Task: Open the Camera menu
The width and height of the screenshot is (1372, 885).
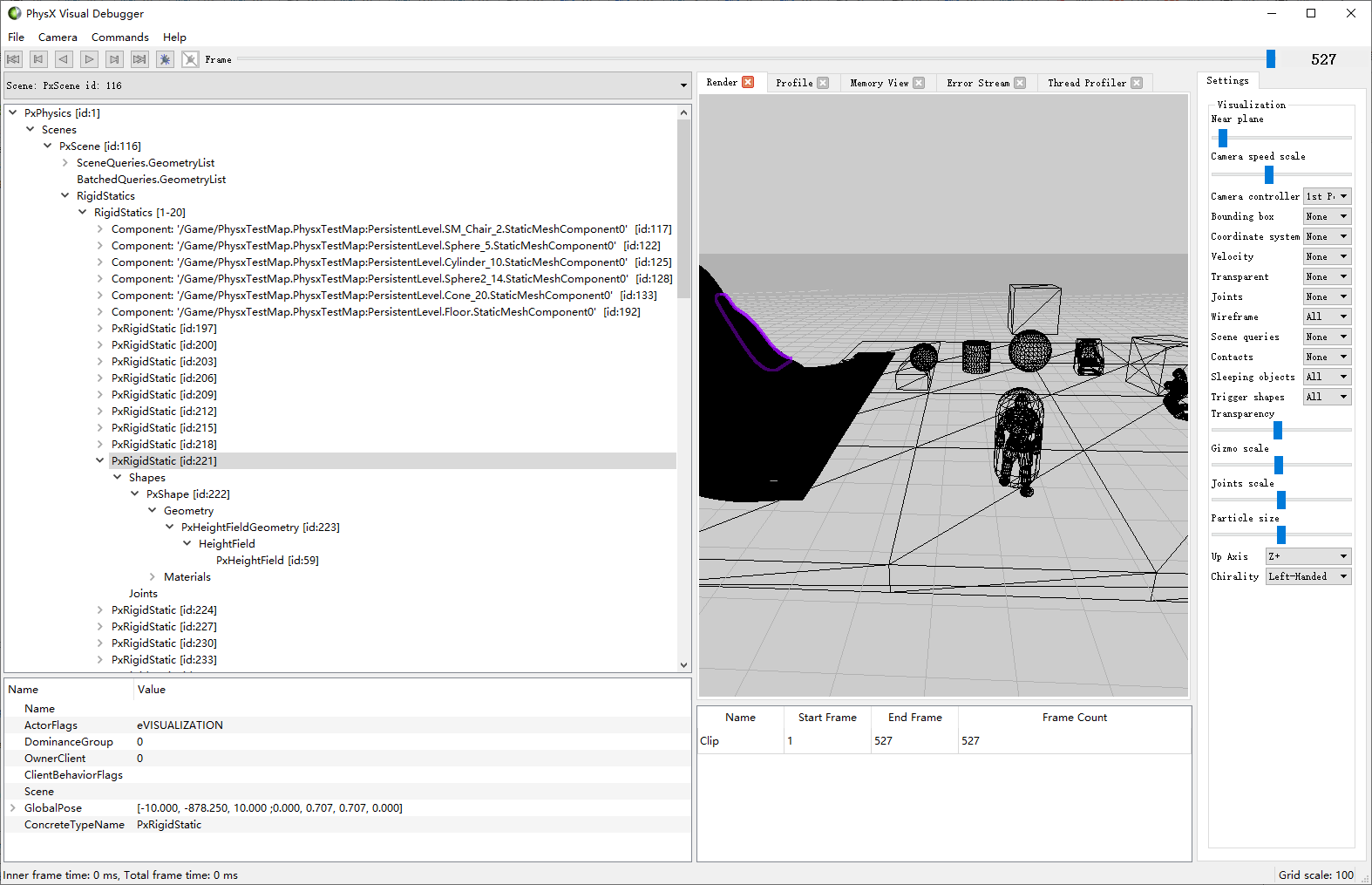Action: (58, 37)
